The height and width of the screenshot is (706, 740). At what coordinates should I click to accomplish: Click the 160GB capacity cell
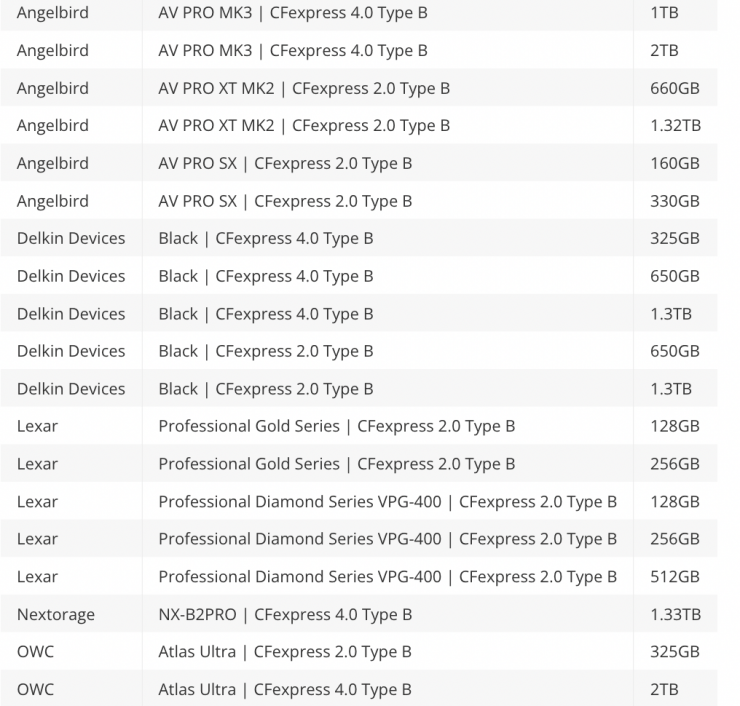click(674, 163)
